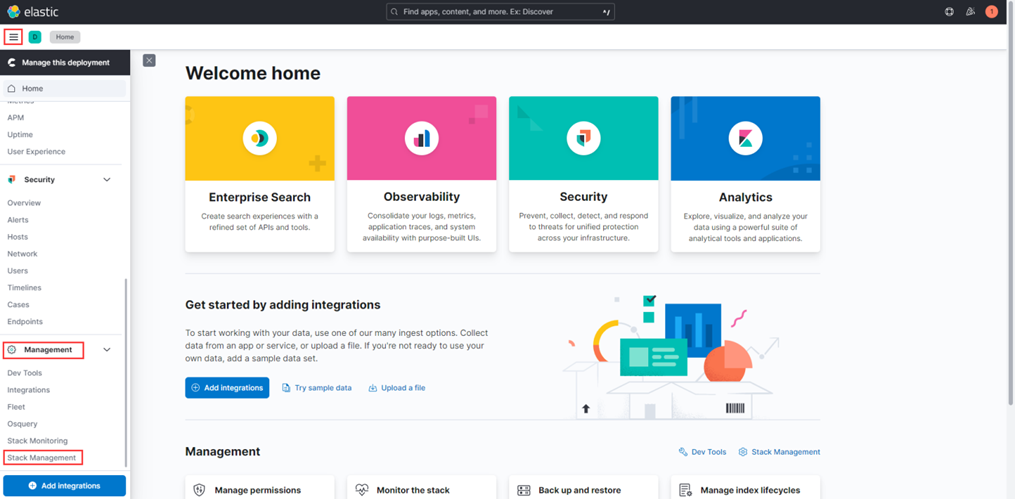This screenshot has height=499, width=1015.
Task: Open the user avatar menu
Action: (991, 12)
